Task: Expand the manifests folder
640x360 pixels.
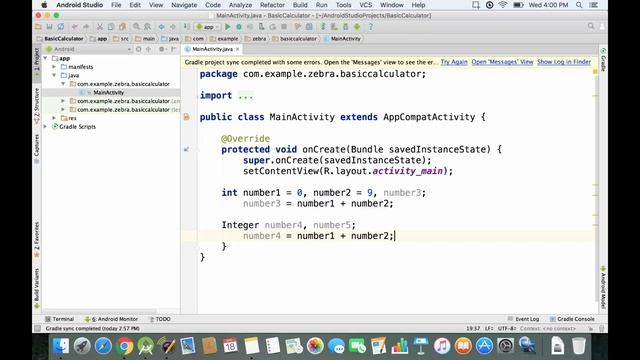Action: coord(54,67)
